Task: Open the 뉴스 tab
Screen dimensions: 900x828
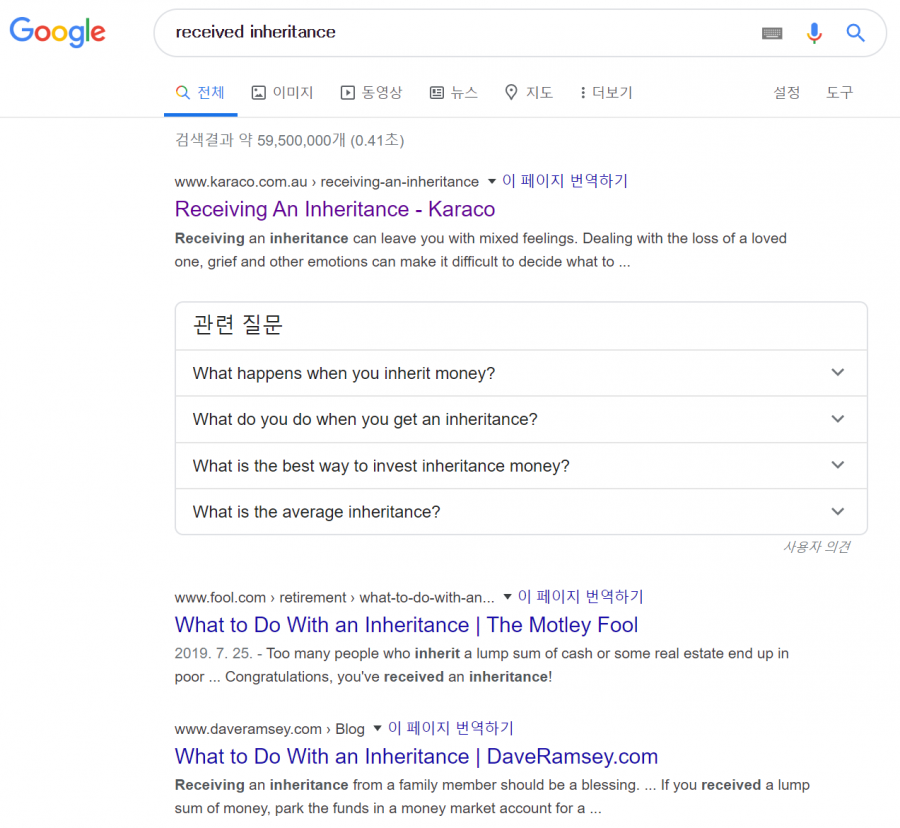Action: [x=454, y=92]
